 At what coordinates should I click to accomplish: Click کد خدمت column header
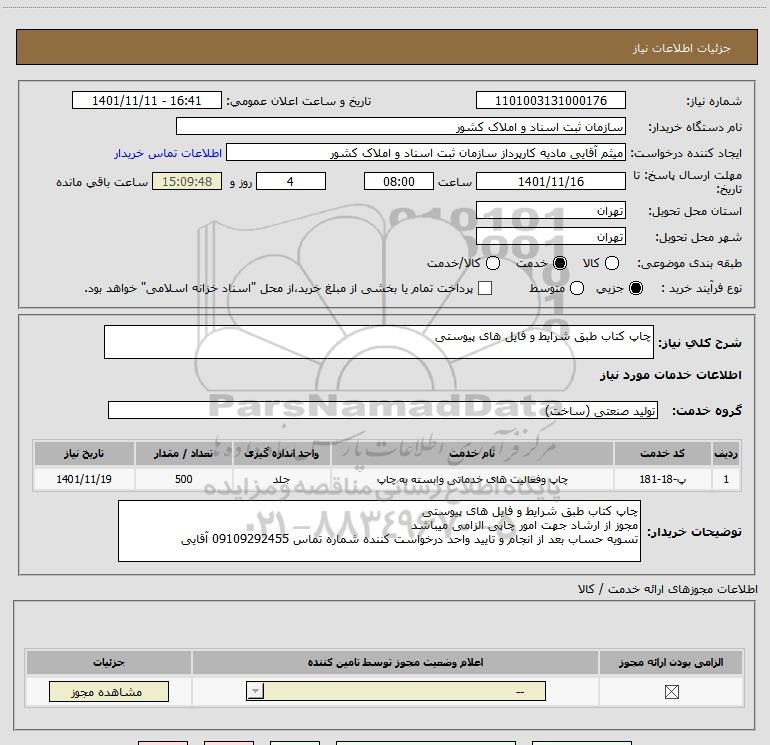pyautogui.click(x=662, y=453)
